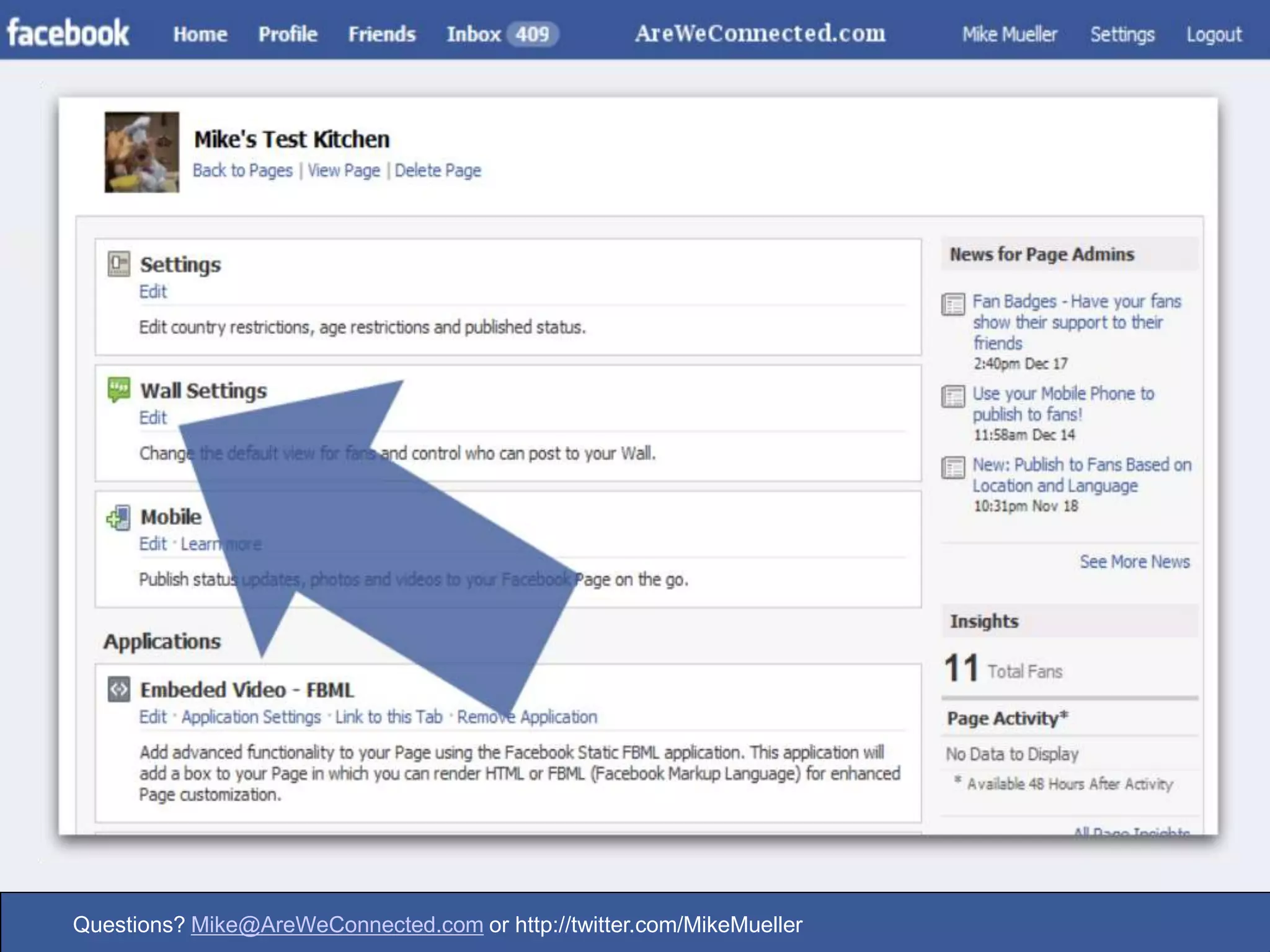The width and height of the screenshot is (1270, 952).
Task: Click the Mobile phone icon
Action: (118, 518)
